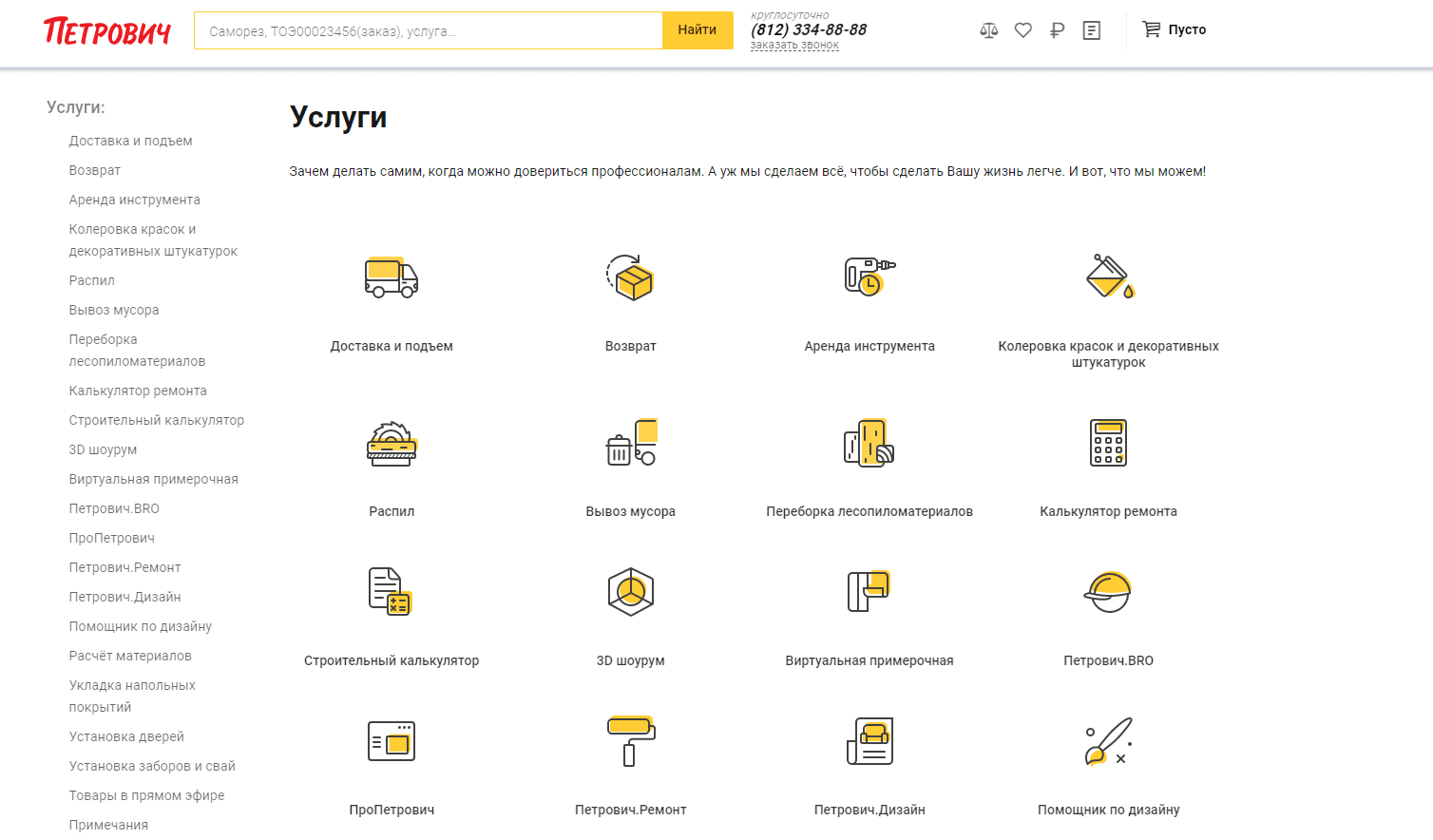This screenshot has height=840, width=1433.
Task: Click Петрович.BRO label in grid
Action: click(1108, 660)
